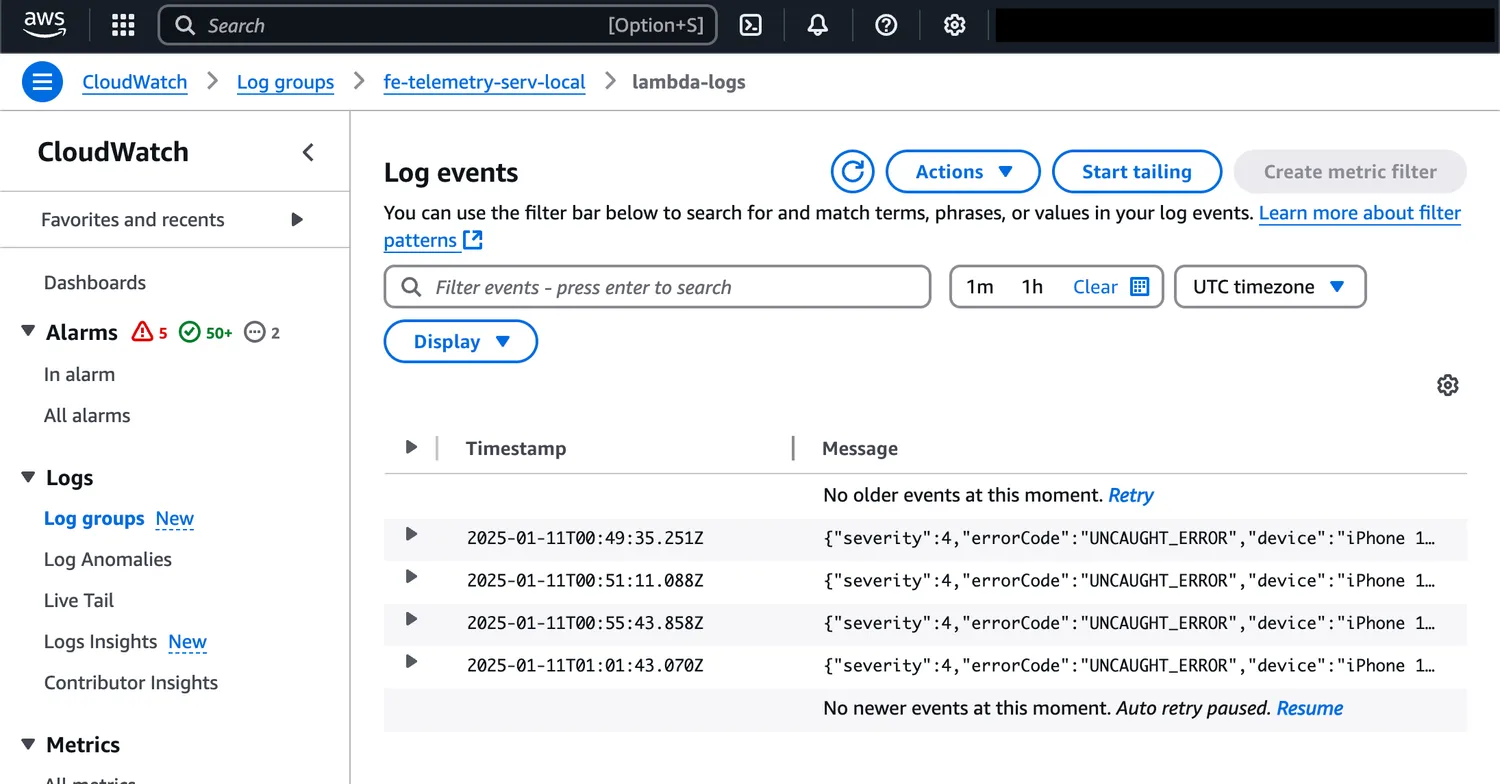
Task: Expand the 00:51:11.088Z log event
Action: tap(411, 576)
